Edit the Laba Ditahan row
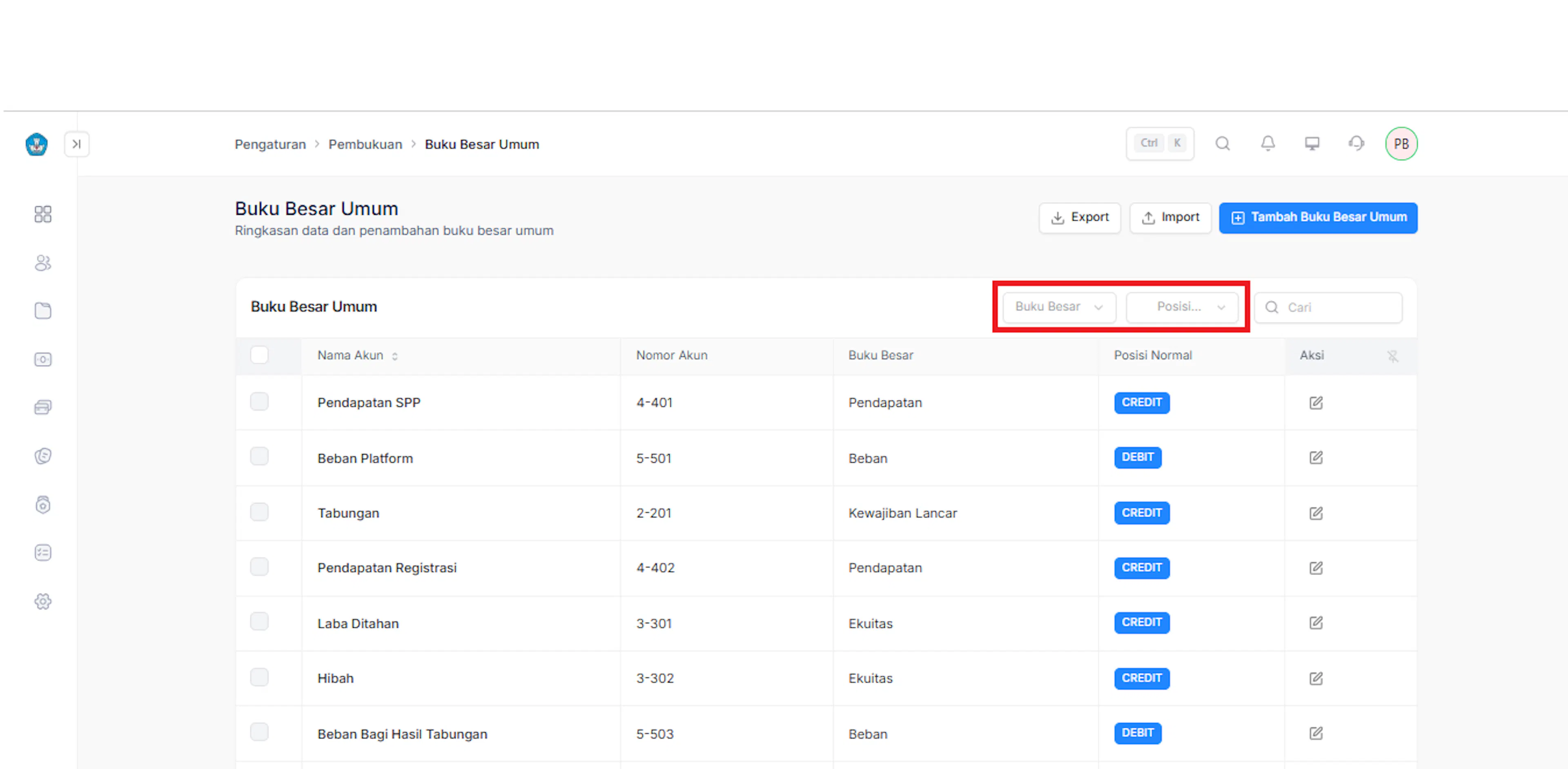This screenshot has height=769, width=1568. (1316, 622)
